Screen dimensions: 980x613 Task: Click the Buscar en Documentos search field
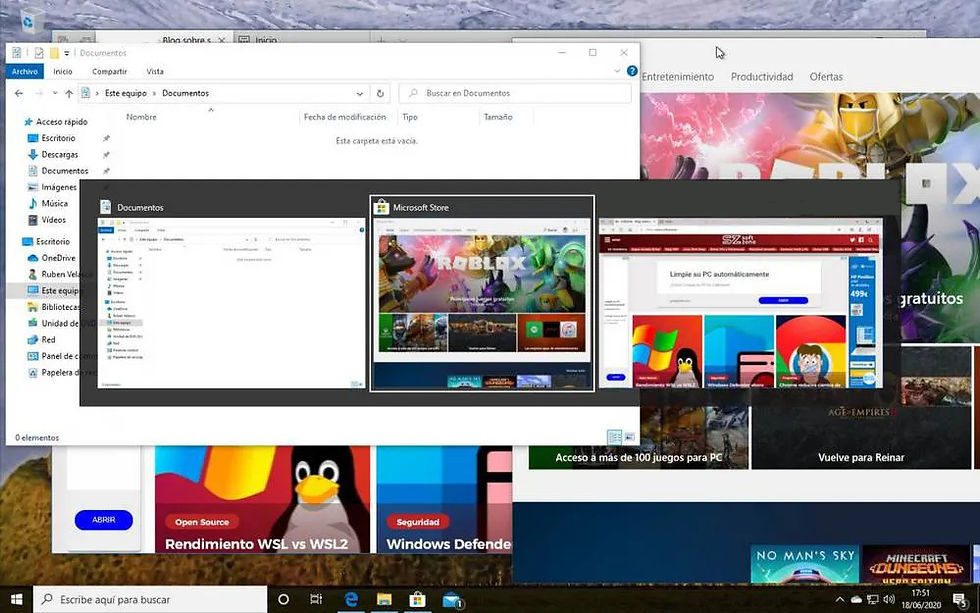click(515, 93)
